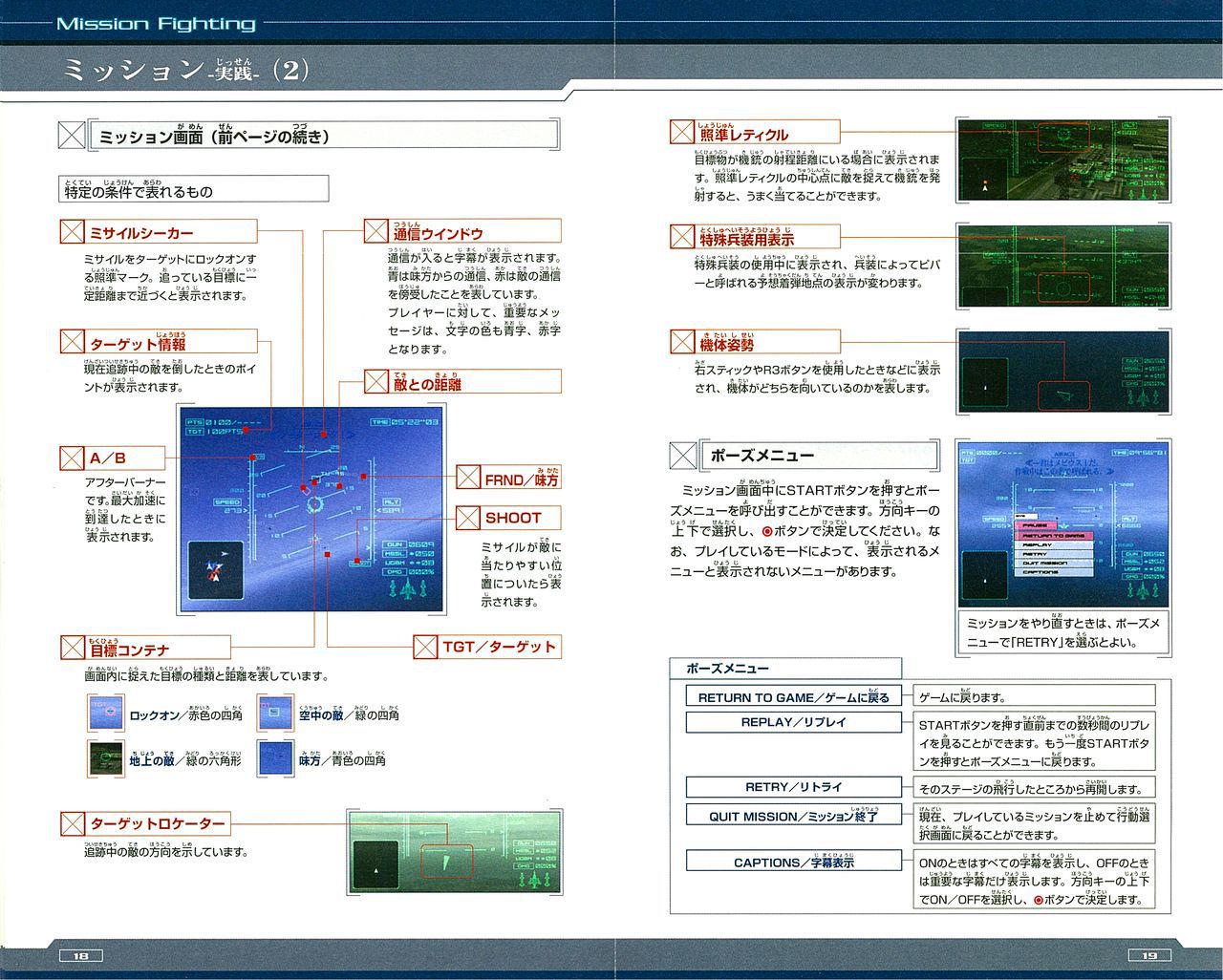Select RETRY/リトライ entry
1223x980 pixels.
pyautogui.click(x=794, y=787)
